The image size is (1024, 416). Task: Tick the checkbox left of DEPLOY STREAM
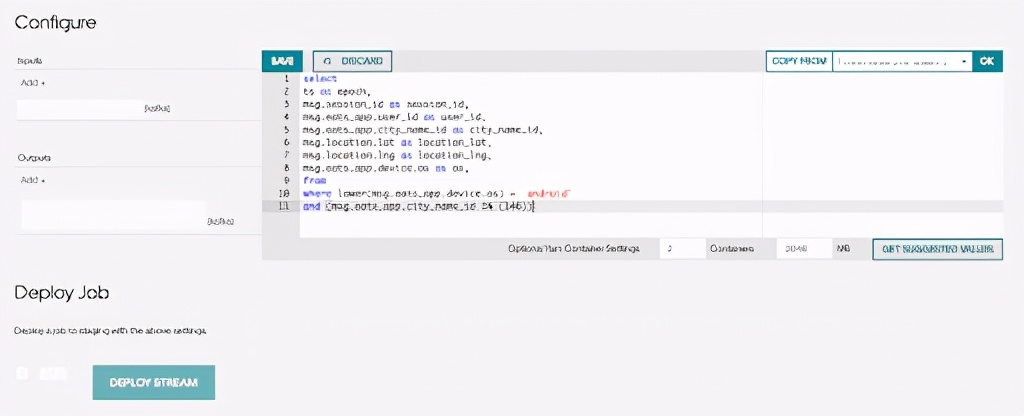click(22, 374)
